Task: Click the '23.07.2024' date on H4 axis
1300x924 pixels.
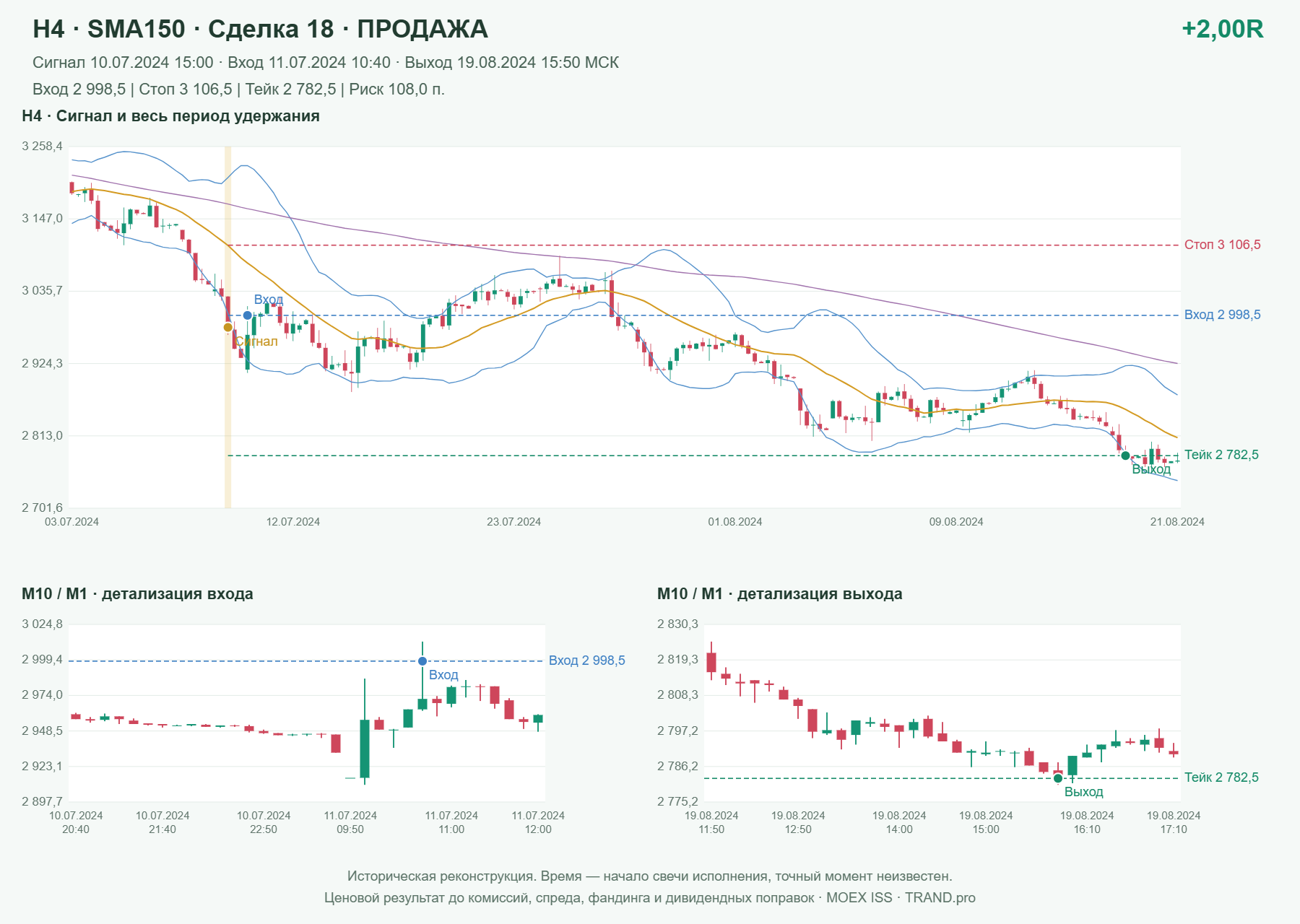Action: pos(513,522)
